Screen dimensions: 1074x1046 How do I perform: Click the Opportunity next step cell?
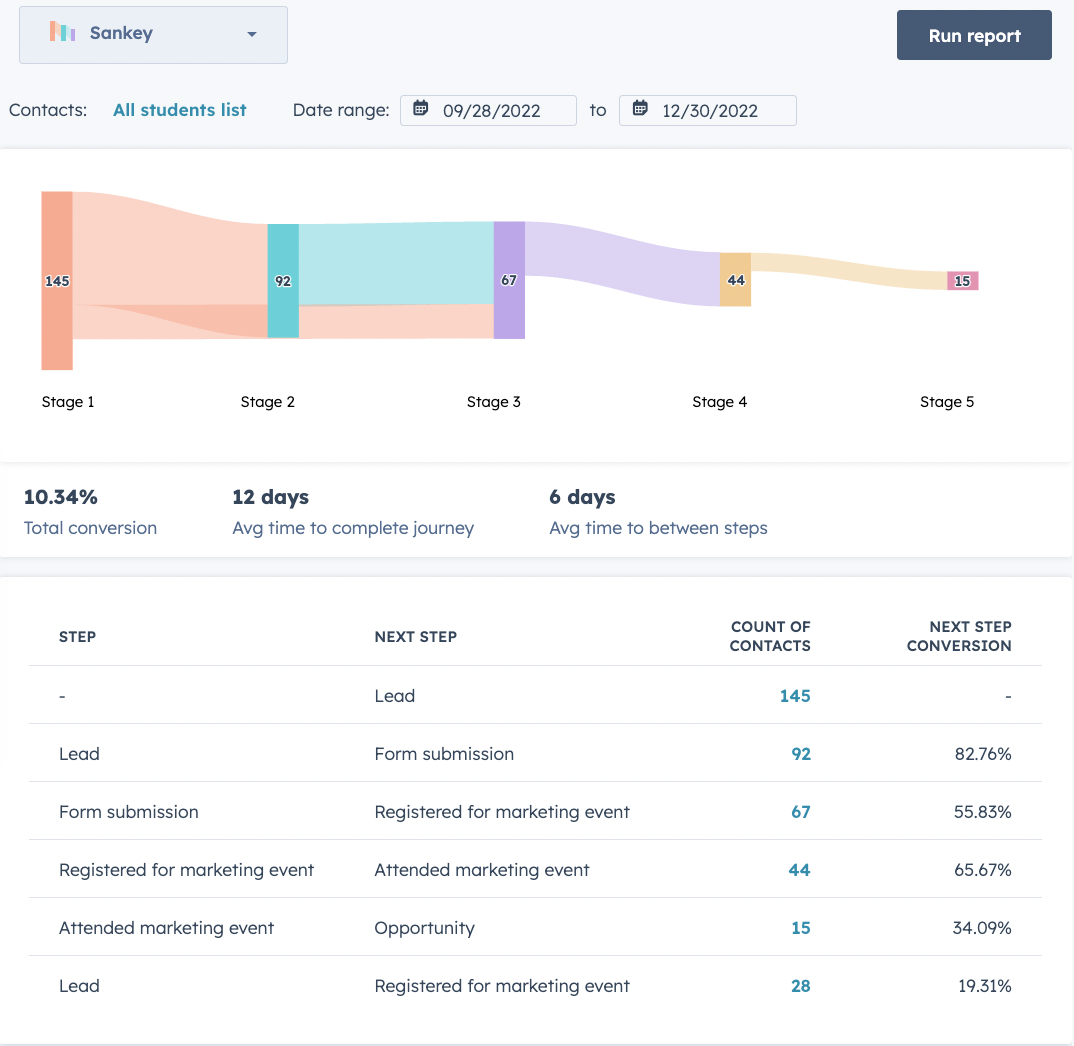point(424,928)
